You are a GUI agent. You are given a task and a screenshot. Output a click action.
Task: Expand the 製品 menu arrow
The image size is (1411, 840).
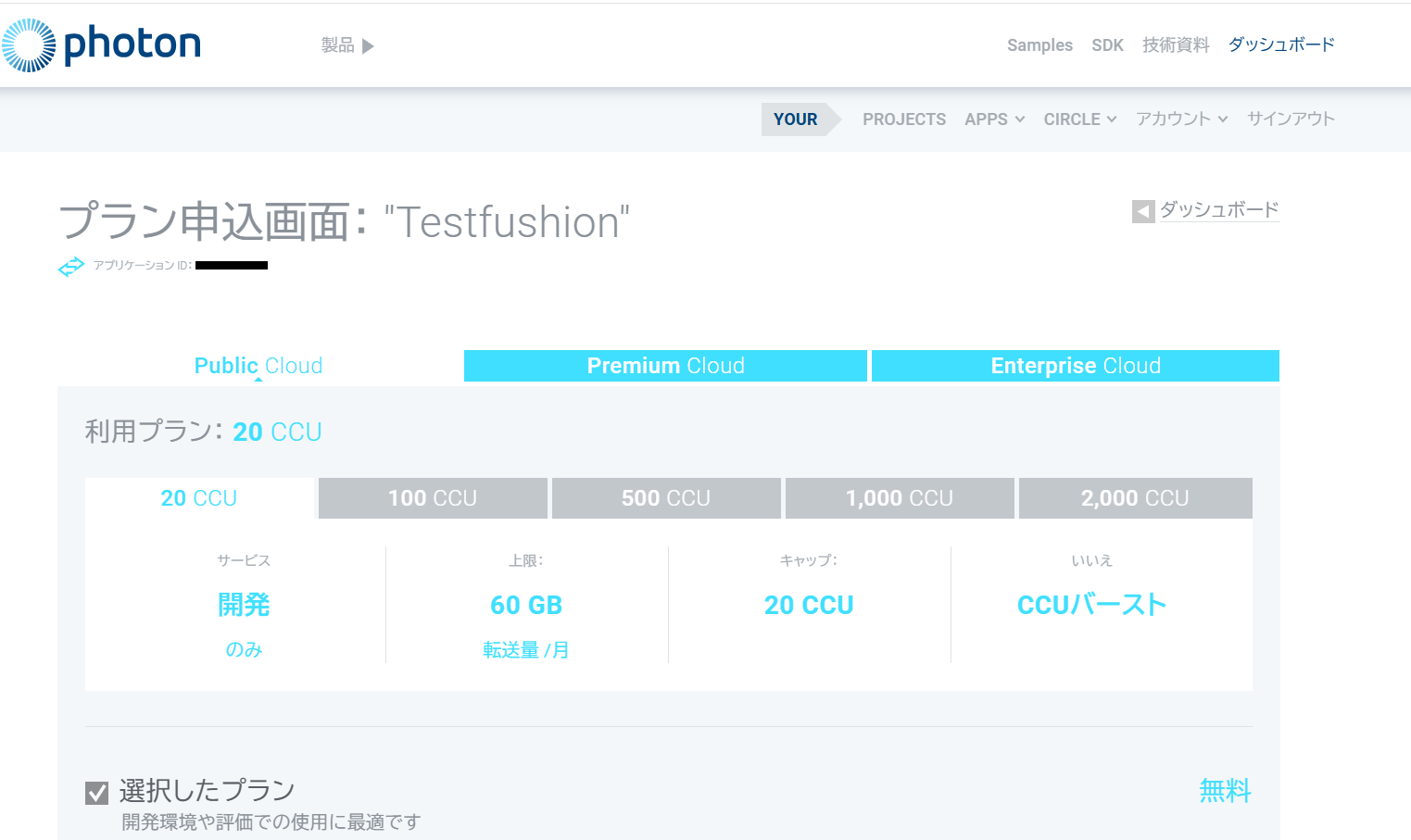tap(368, 46)
